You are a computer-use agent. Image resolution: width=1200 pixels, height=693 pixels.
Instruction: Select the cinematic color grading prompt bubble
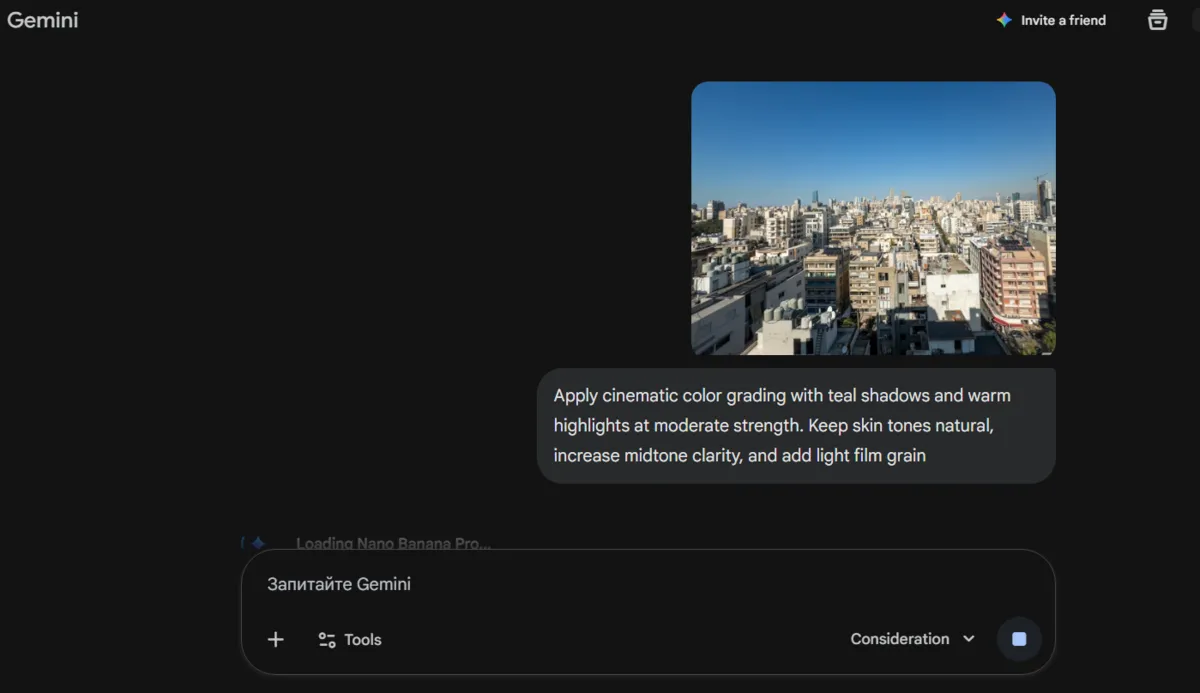[x=796, y=425]
